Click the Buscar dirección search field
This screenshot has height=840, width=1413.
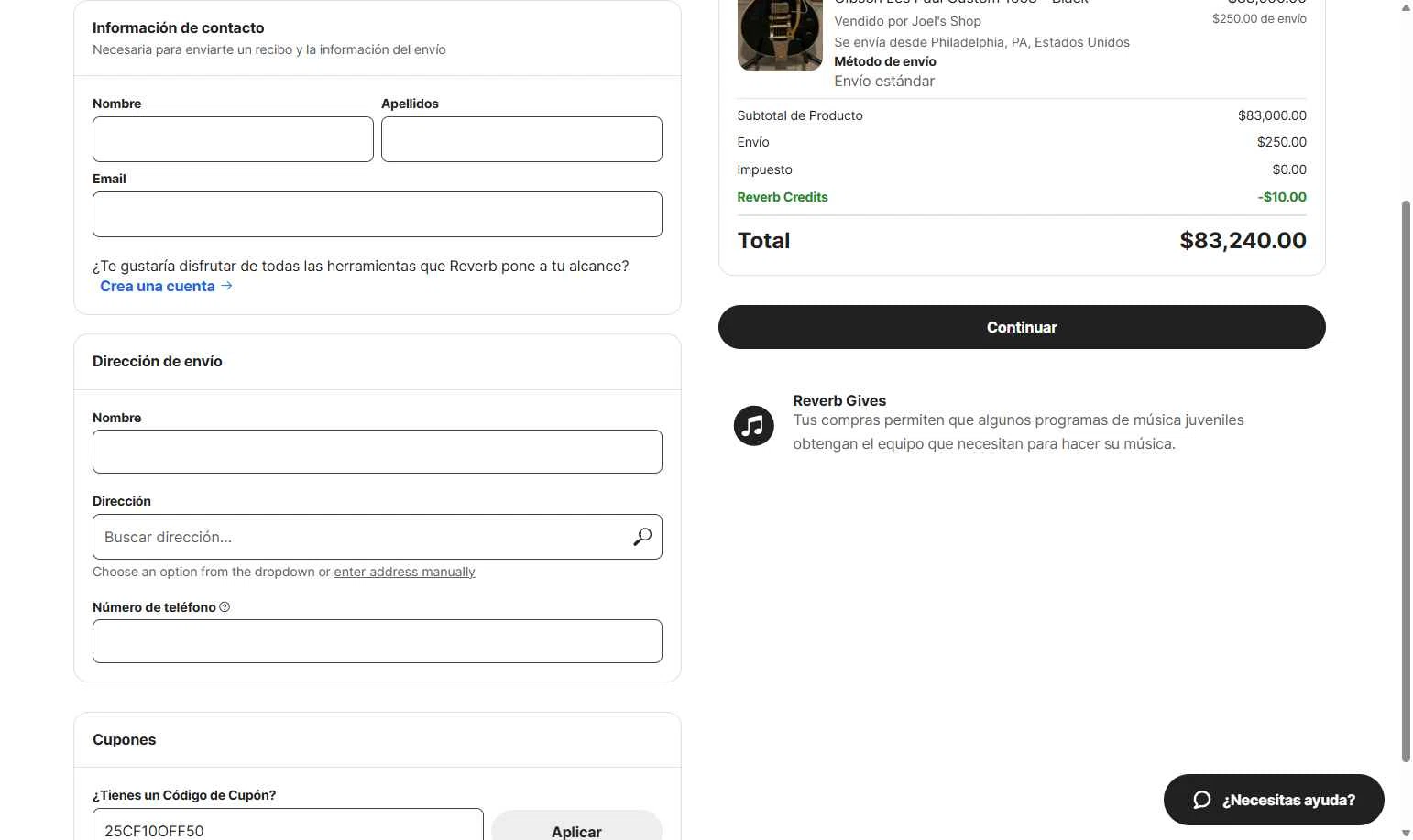(x=362, y=537)
